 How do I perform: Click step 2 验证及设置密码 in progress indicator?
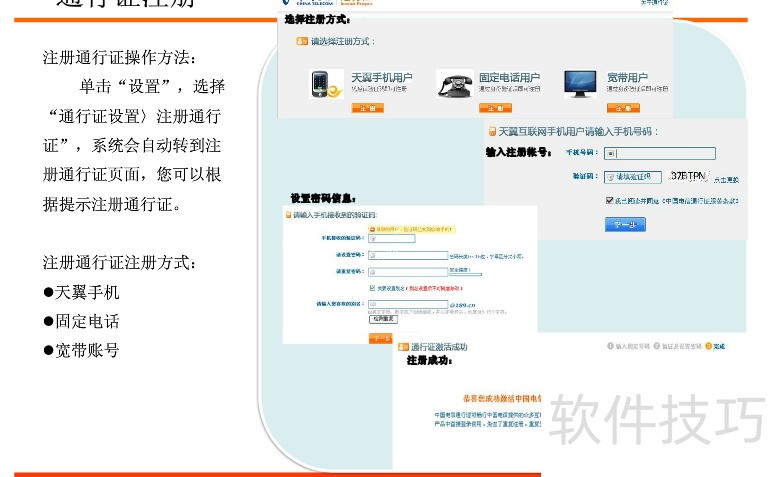677,346
